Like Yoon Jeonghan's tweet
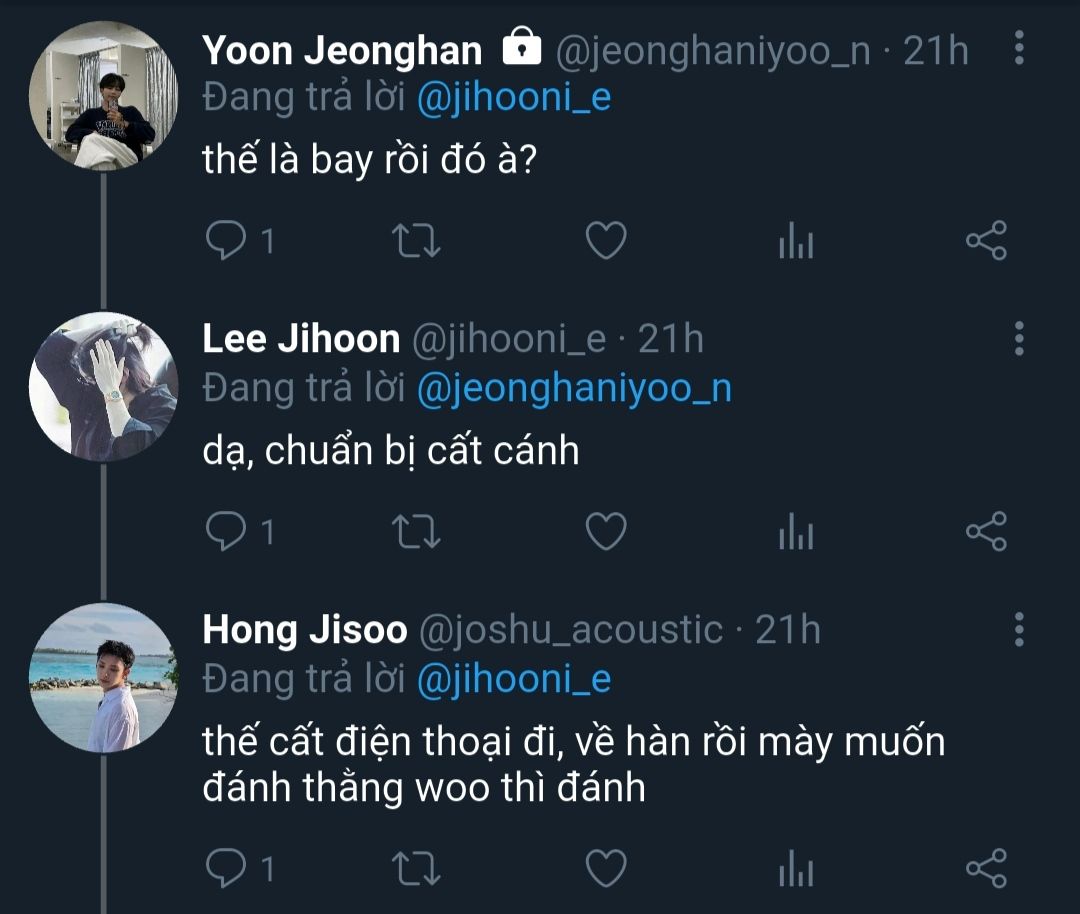The height and width of the screenshot is (914, 1080). (x=605, y=241)
